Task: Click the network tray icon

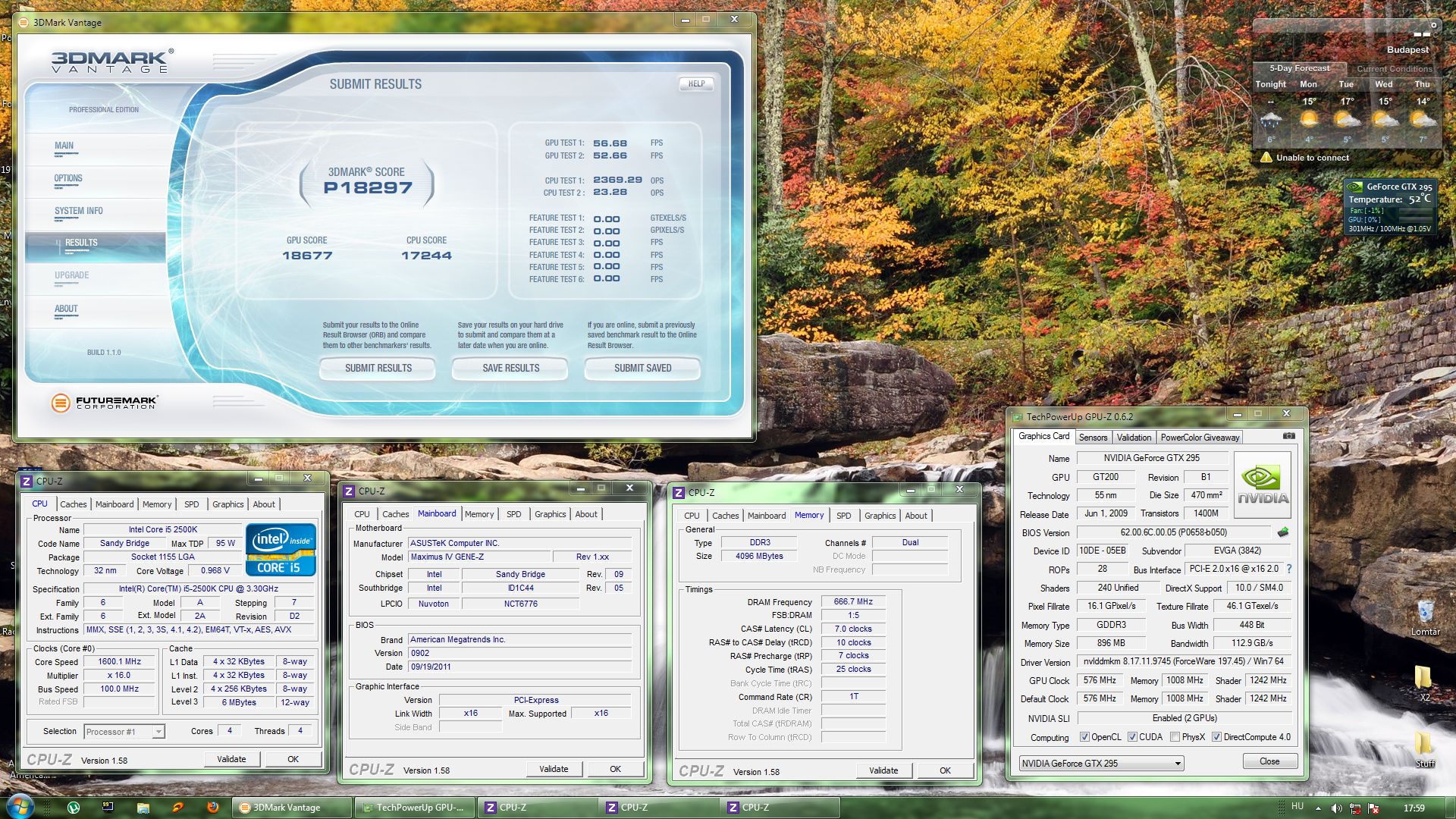Action: [1355, 808]
